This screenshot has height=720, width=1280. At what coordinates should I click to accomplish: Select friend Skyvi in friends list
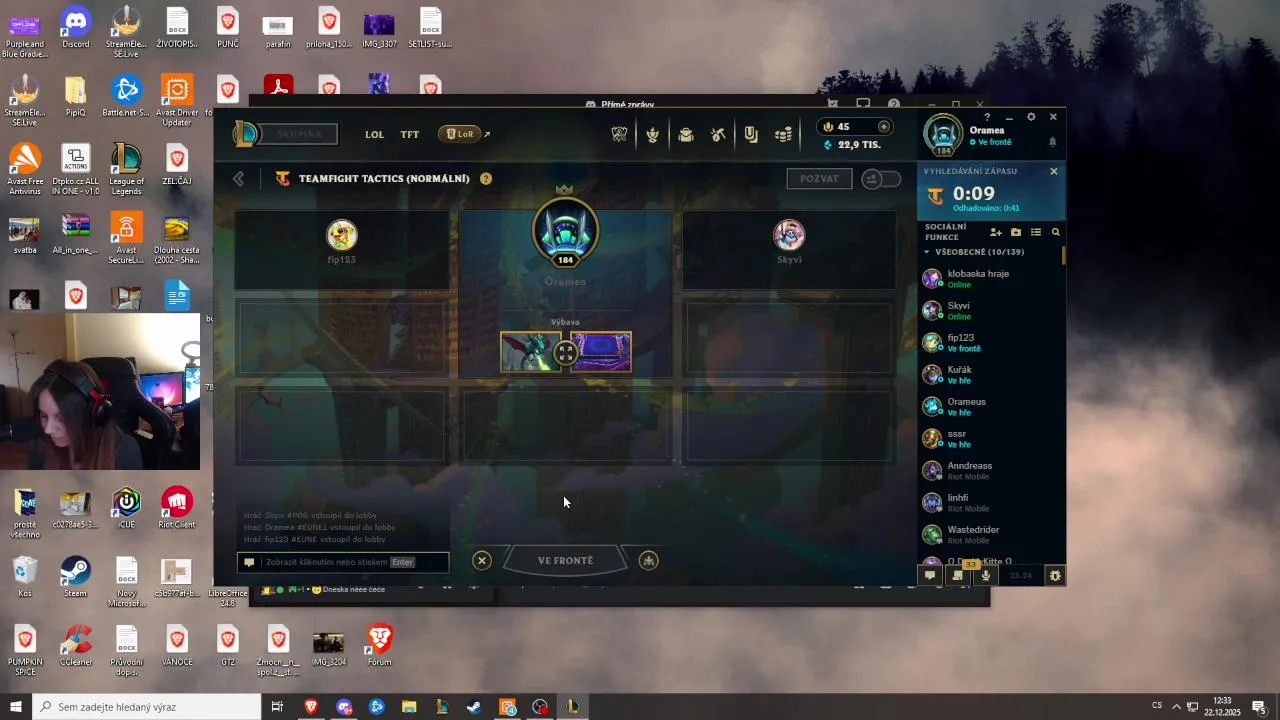[x=990, y=310]
